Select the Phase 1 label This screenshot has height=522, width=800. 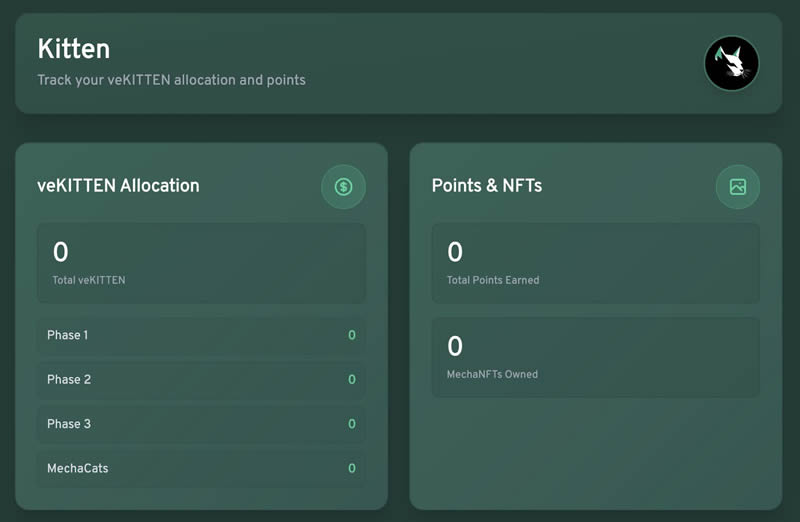coord(67,335)
